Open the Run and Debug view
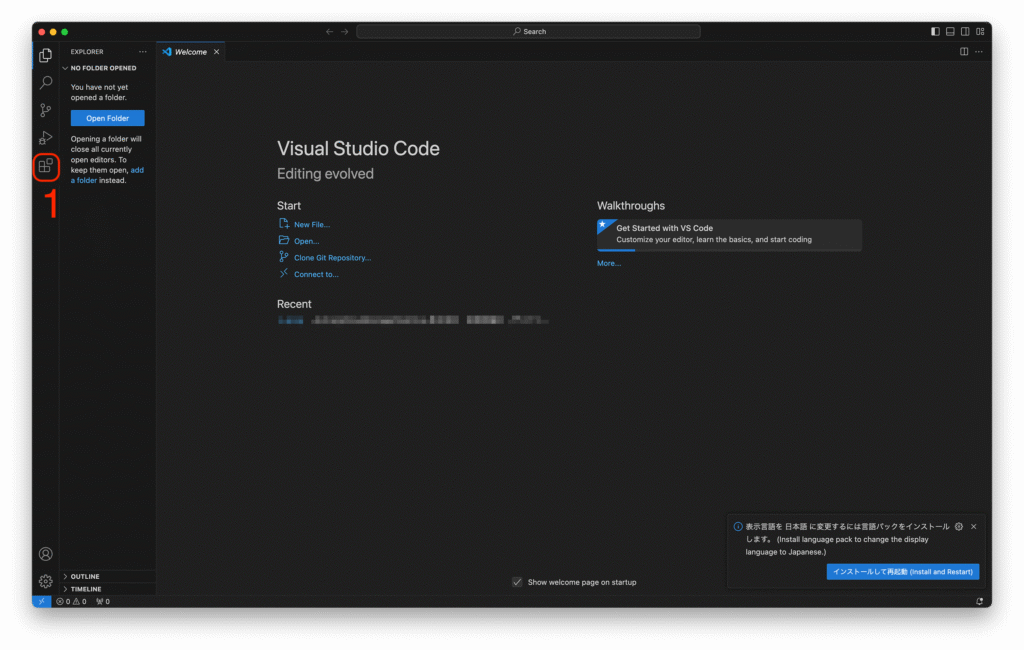1024x650 pixels. click(46, 138)
